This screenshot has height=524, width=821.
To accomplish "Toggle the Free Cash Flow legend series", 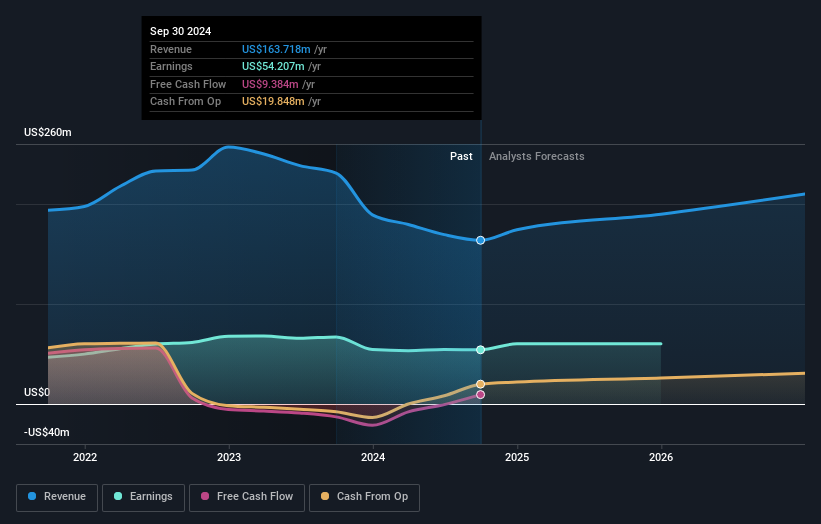I will coord(247,497).
